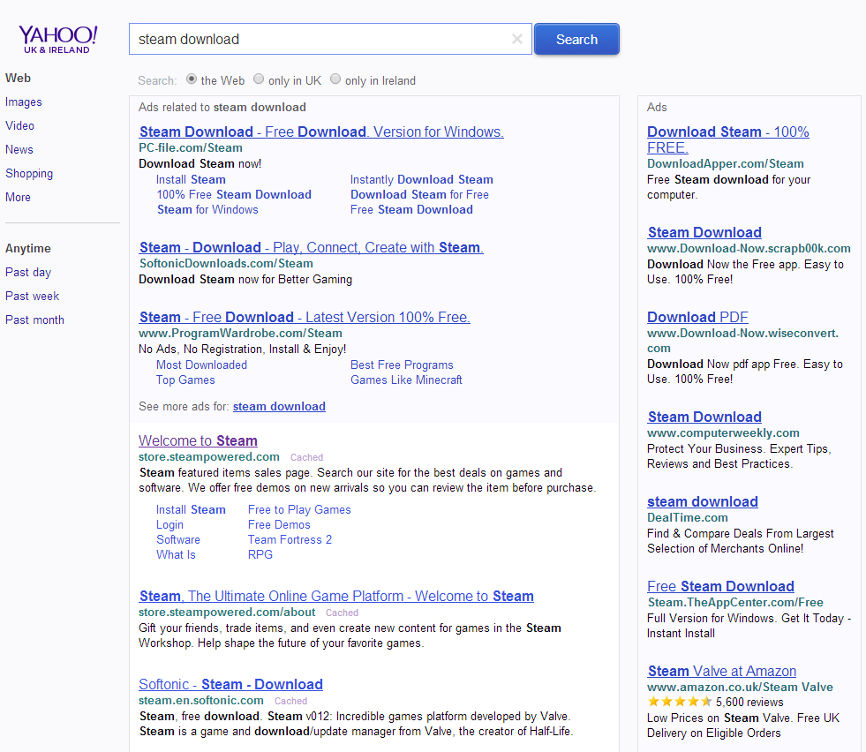Open Cached copy of store.steampowered.com

(307, 457)
